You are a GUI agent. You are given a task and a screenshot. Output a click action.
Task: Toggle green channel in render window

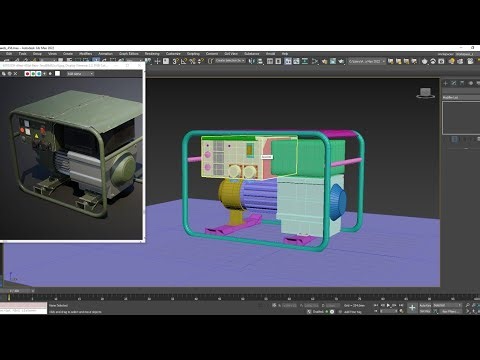pyautogui.click(x=33, y=73)
